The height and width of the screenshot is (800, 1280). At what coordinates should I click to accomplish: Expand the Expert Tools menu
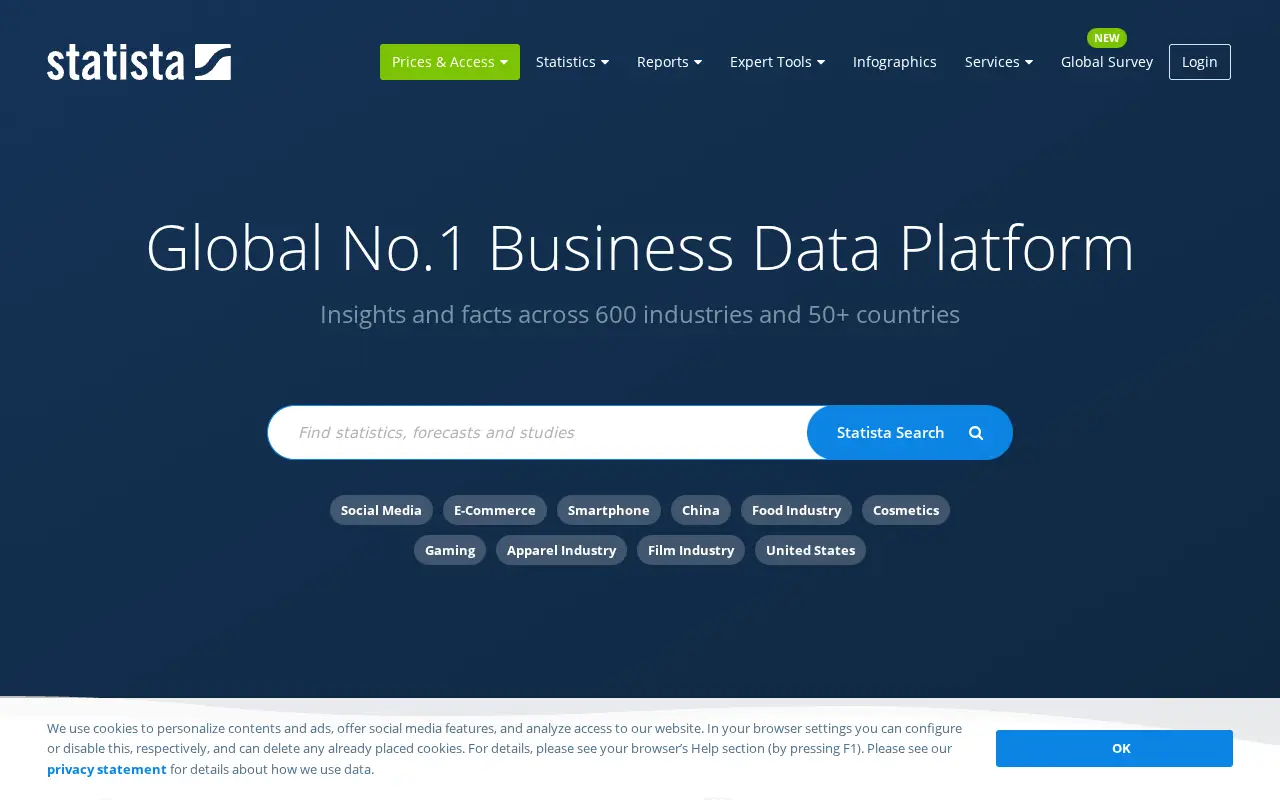(777, 62)
